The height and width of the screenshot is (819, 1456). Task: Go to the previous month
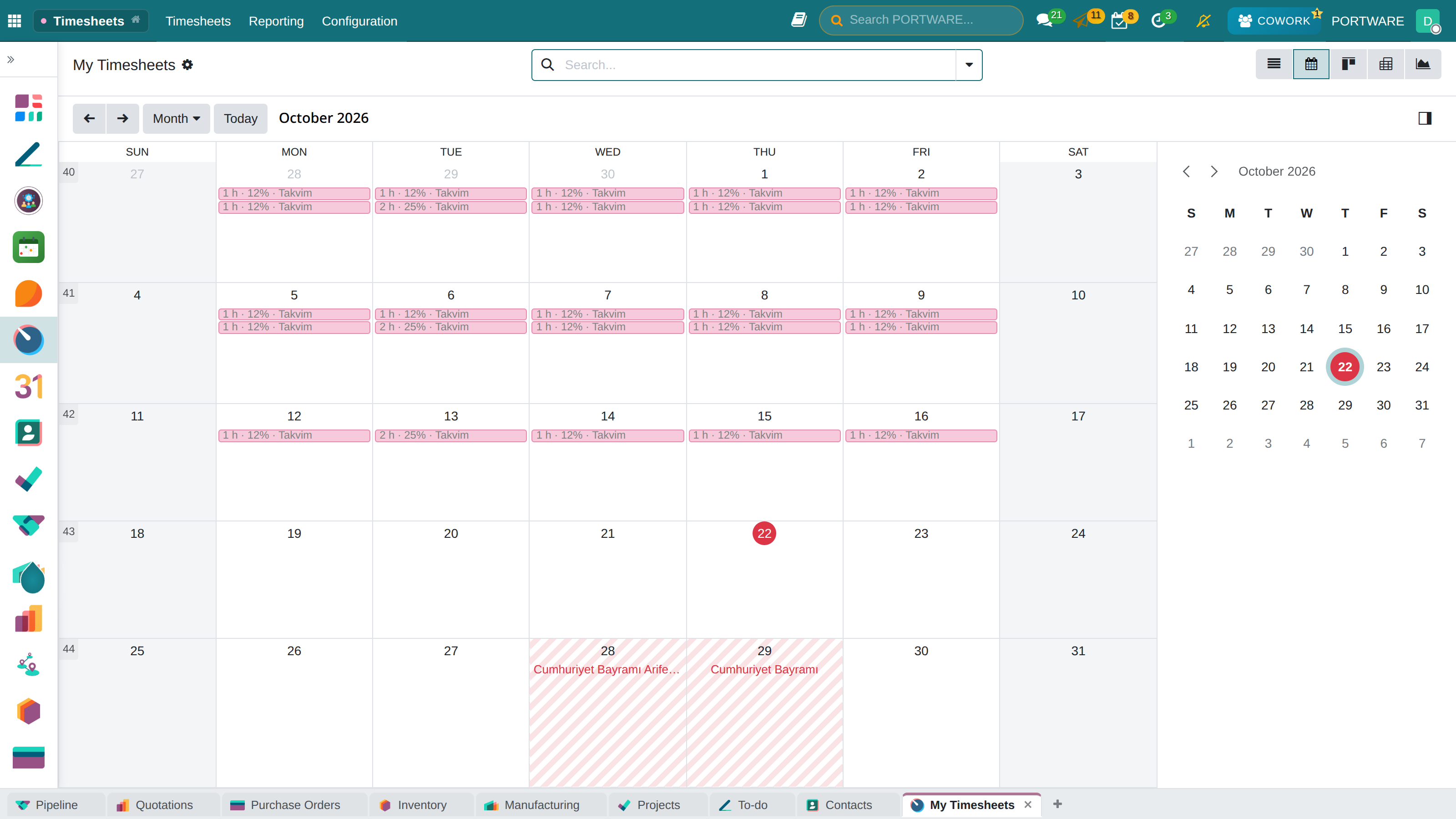pos(89,119)
